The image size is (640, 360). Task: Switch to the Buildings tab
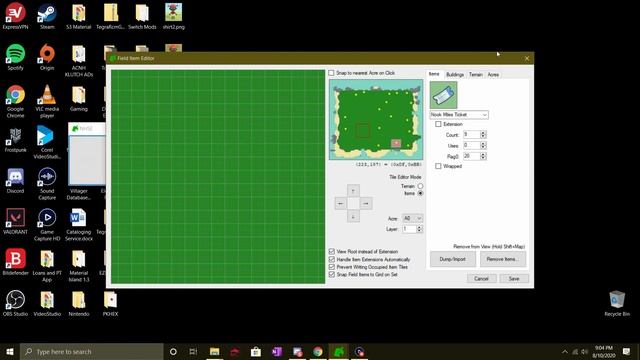point(455,75)
